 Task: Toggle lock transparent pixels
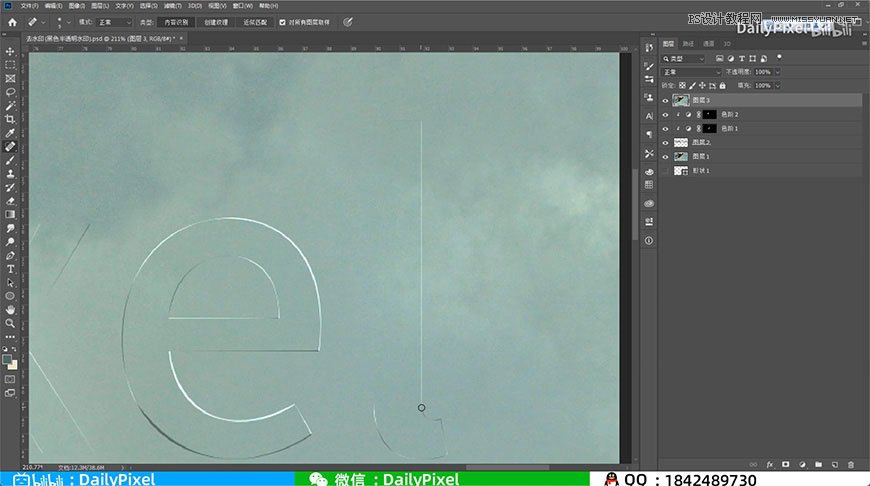point(682,85)
